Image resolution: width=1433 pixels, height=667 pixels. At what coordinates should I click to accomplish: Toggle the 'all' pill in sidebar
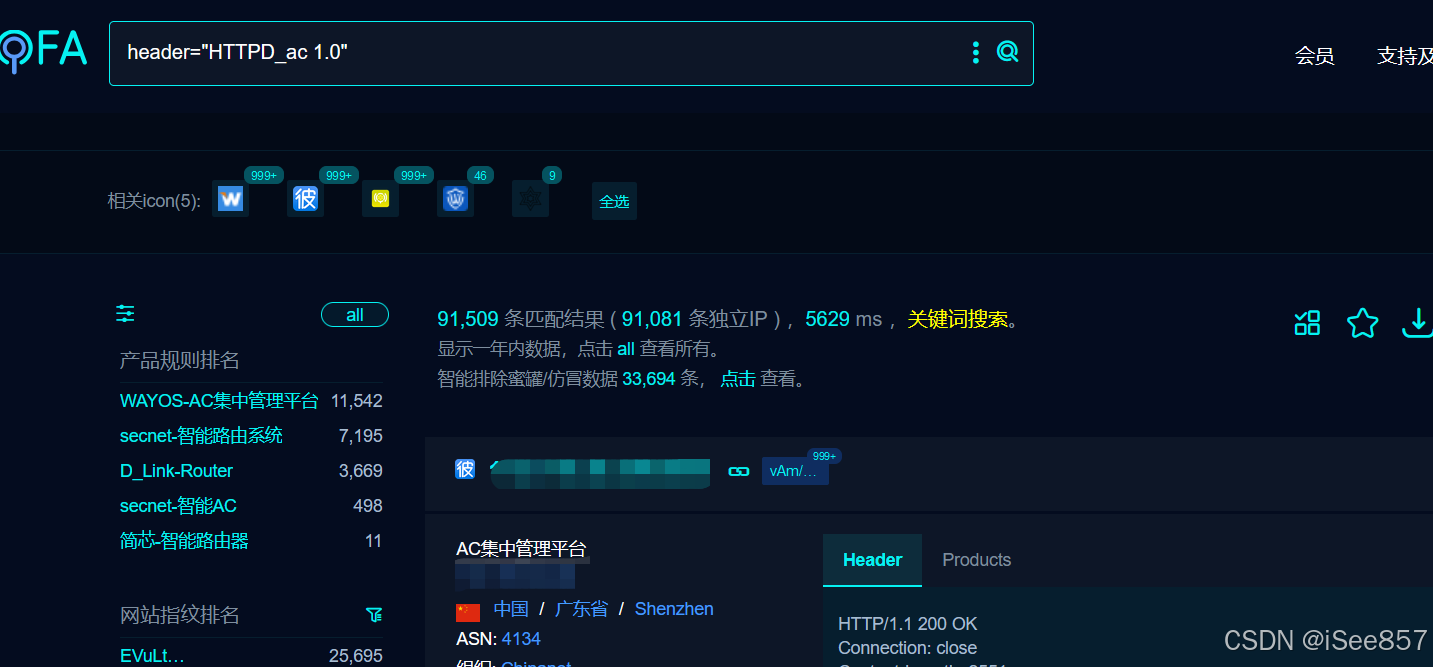(355, 315)
